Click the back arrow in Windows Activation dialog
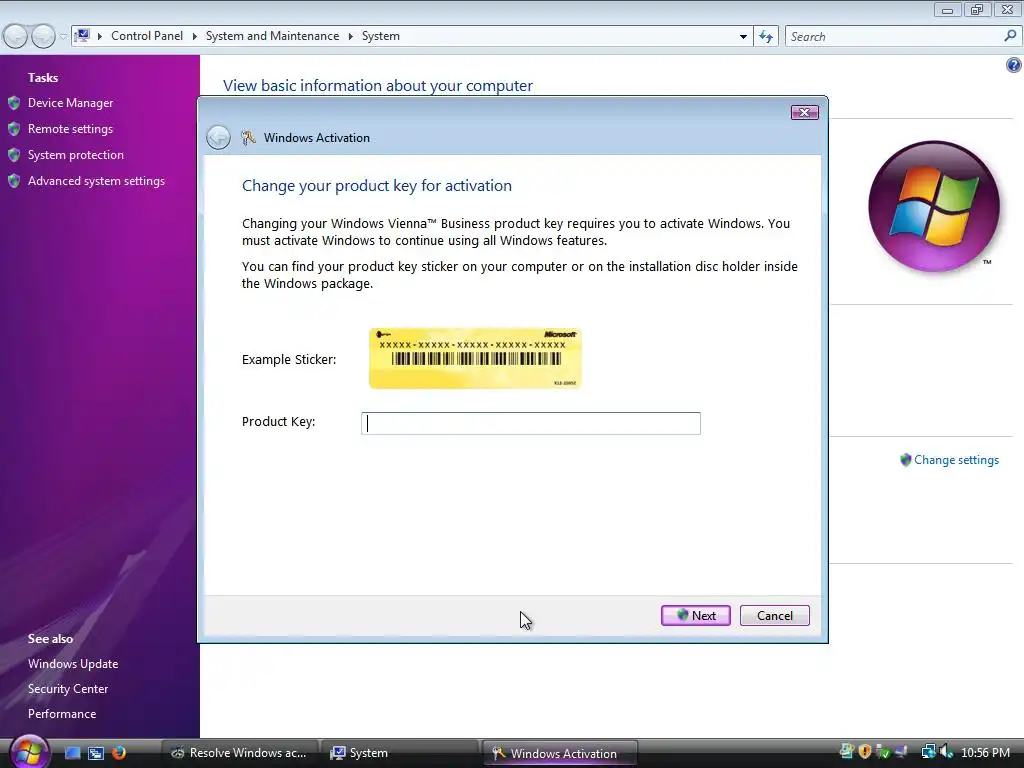1024x768 pixels. 218,137
